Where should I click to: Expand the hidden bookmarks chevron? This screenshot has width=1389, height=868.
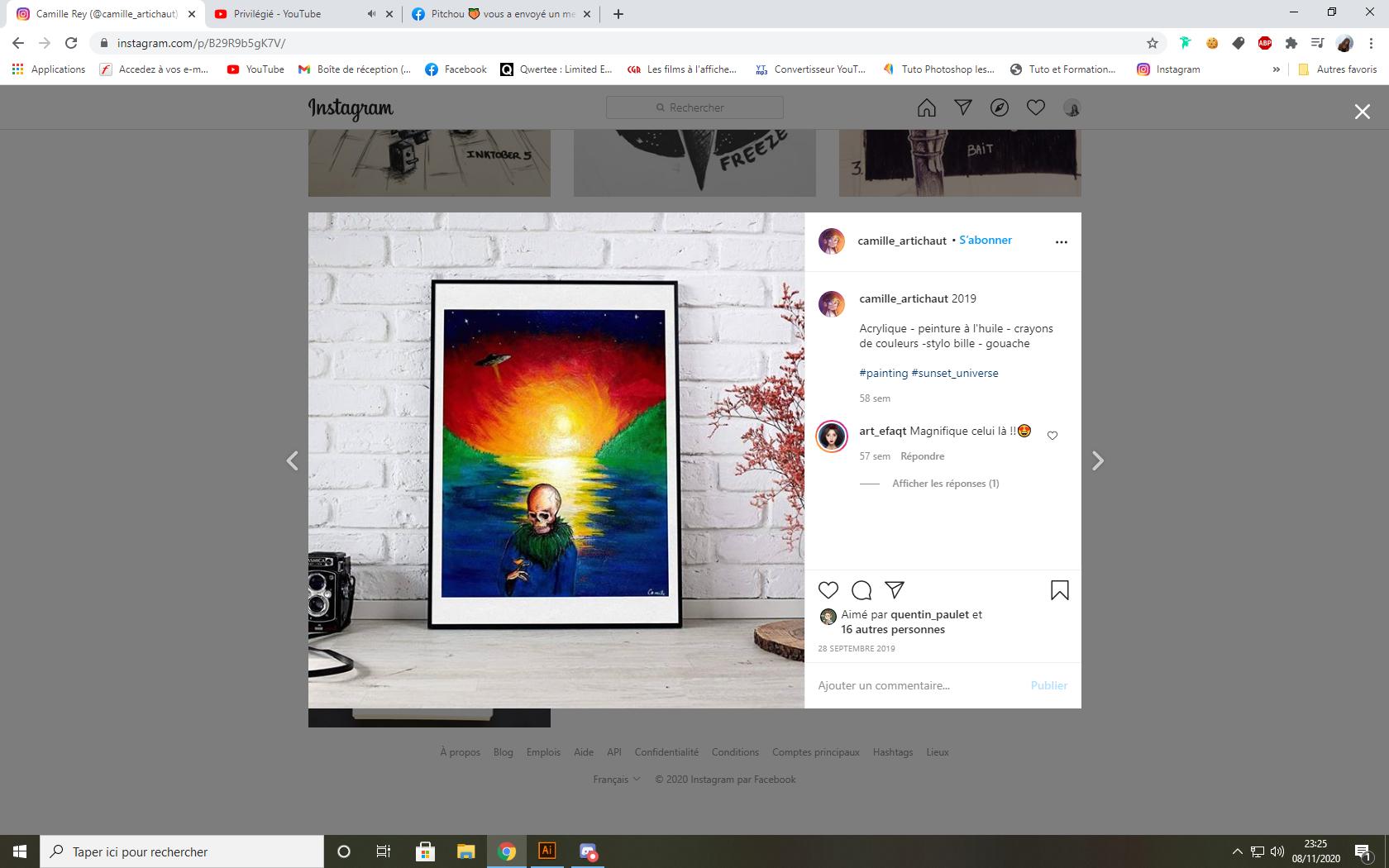[x=1276, y=69]
